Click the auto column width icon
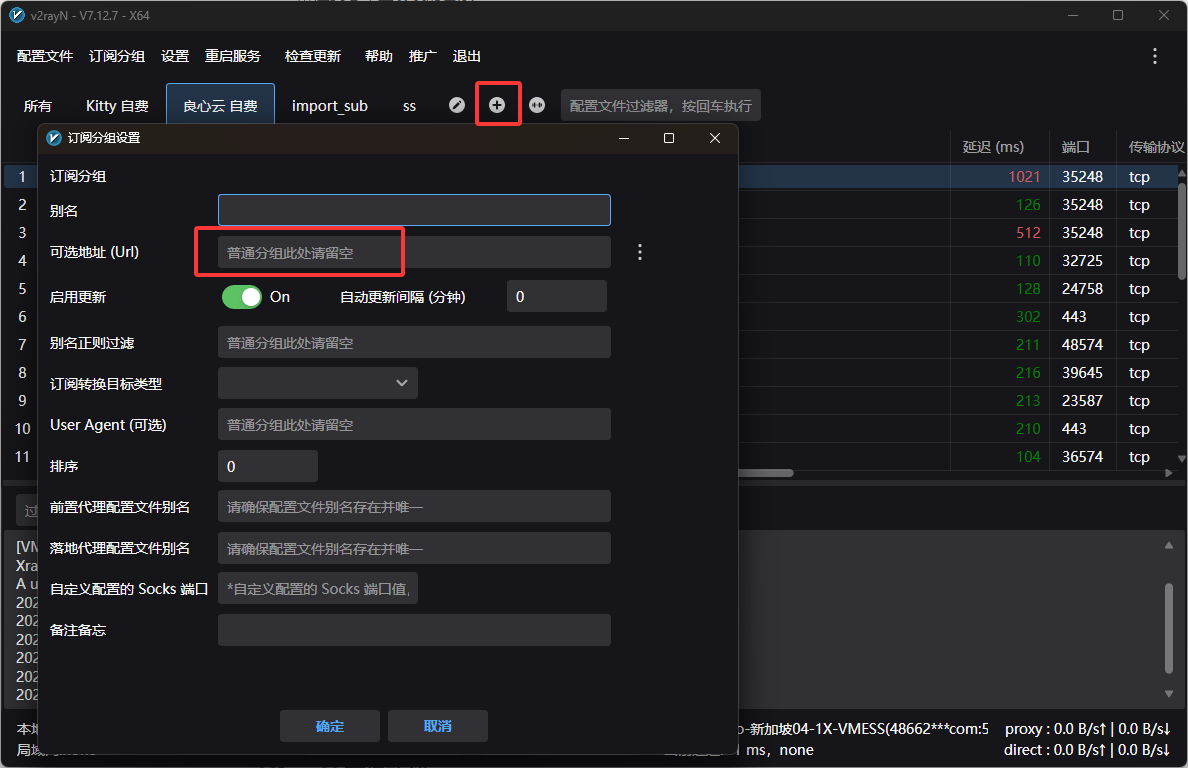The height and width of the screenshot is (768, 1188). pyautogui.click(x=537, y=105)
